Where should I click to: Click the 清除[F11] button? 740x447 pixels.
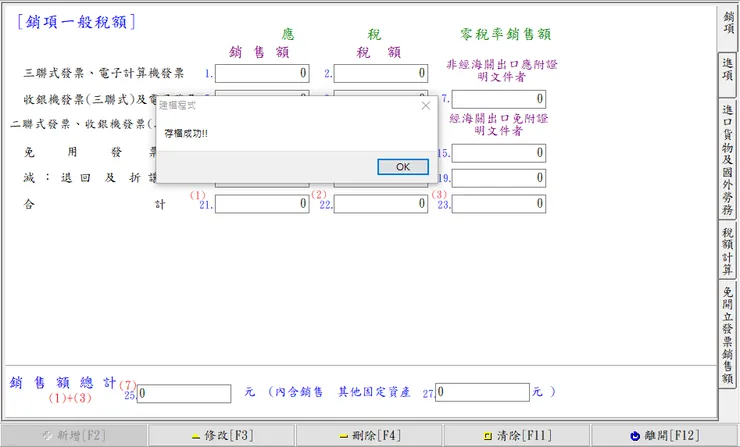point(517,435)
